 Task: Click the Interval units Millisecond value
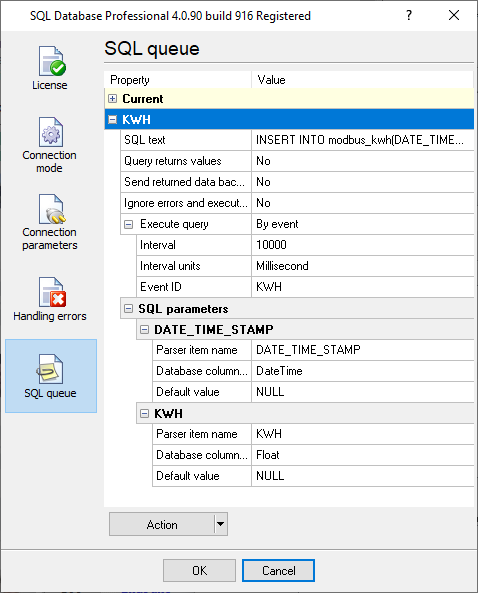pyautogui.click(x=362, y=266)
